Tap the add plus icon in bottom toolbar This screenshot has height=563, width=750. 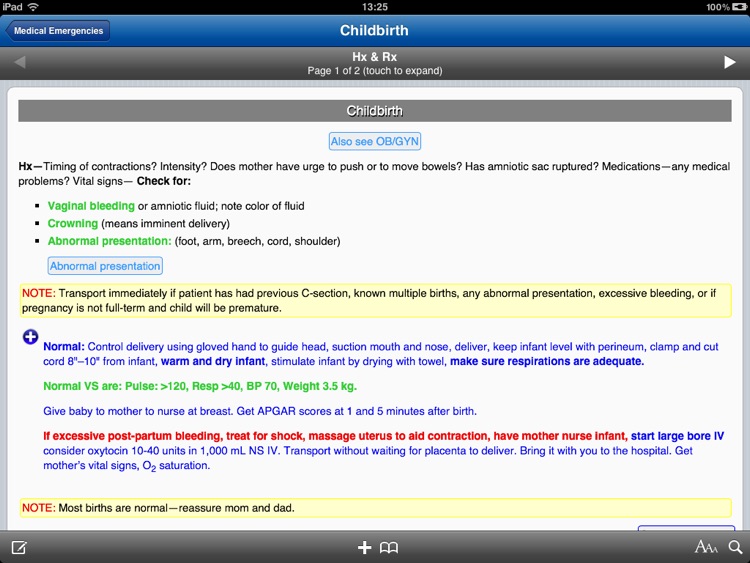[x=364, y=547]
